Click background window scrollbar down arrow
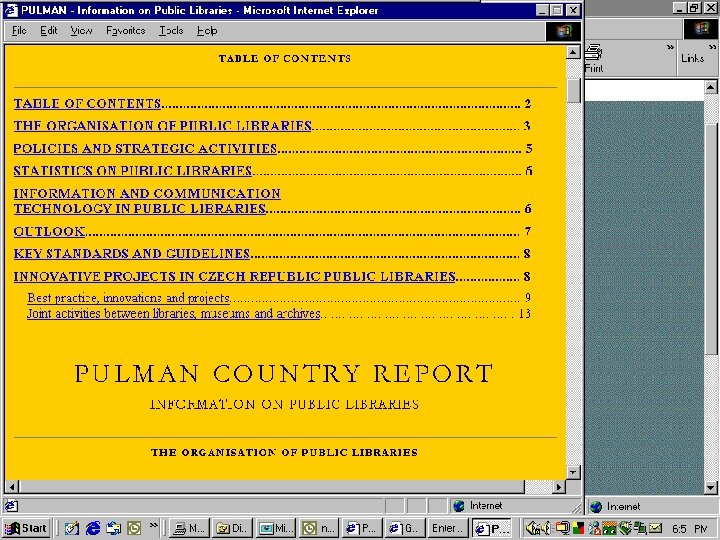Screen dimensions: 720x540 [711, 488]
